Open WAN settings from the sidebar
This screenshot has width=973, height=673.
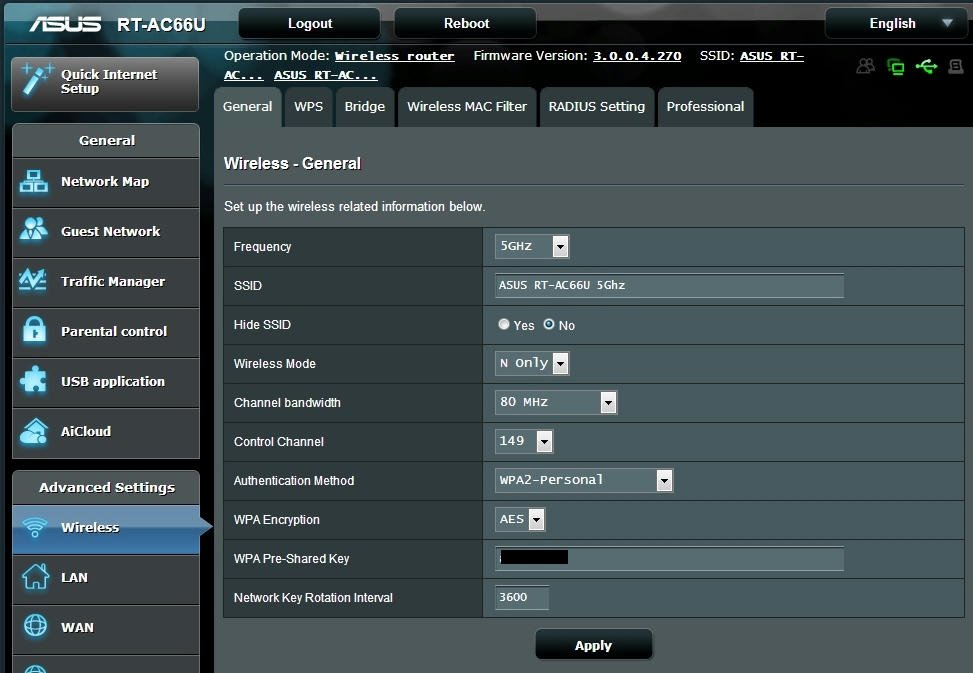tap(106, 629)
